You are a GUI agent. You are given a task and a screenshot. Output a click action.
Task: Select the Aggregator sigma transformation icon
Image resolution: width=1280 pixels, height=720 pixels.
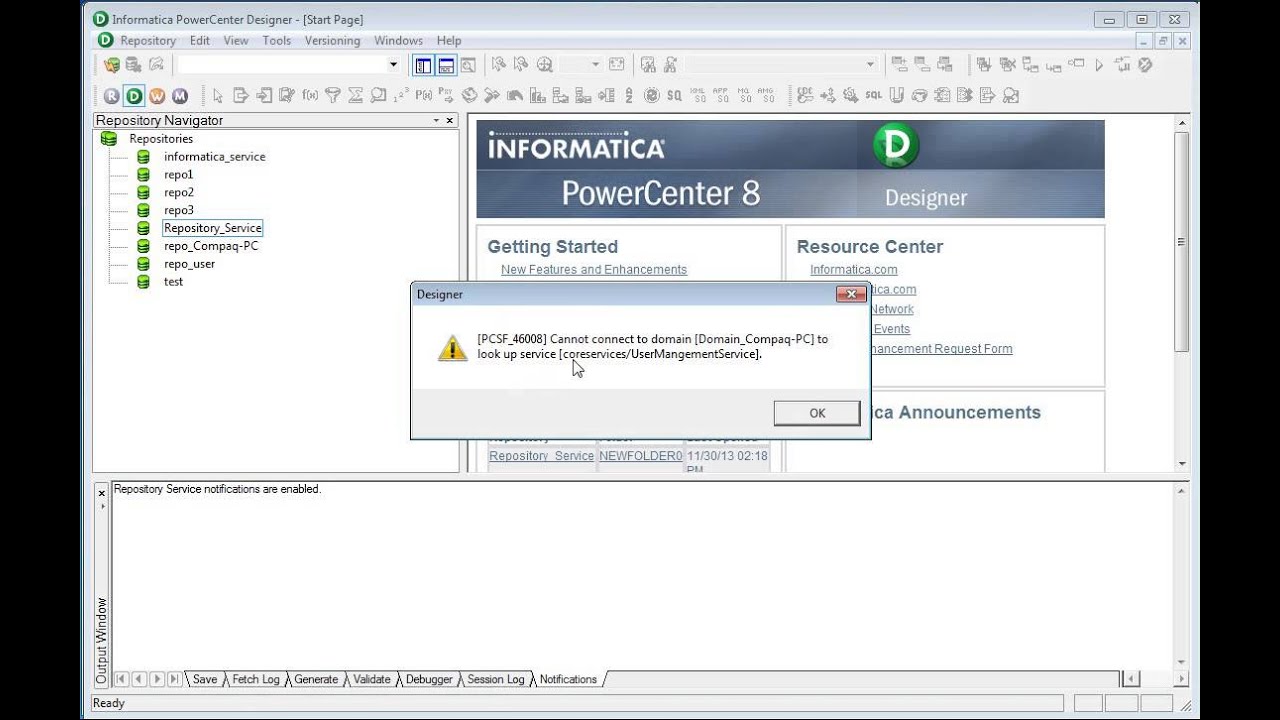[x=356, y=96]
